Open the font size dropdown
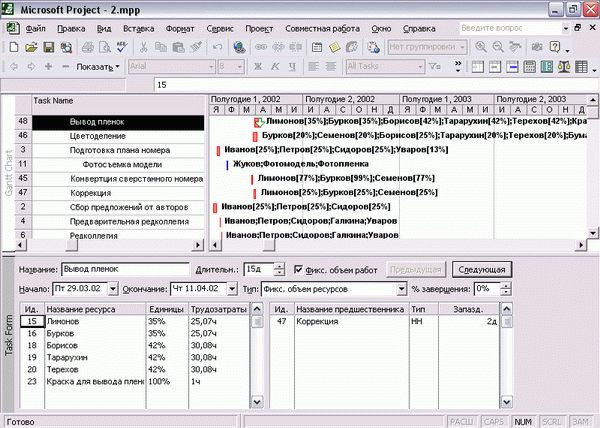This screenshot has width=600, height=428. coord(240,67)
